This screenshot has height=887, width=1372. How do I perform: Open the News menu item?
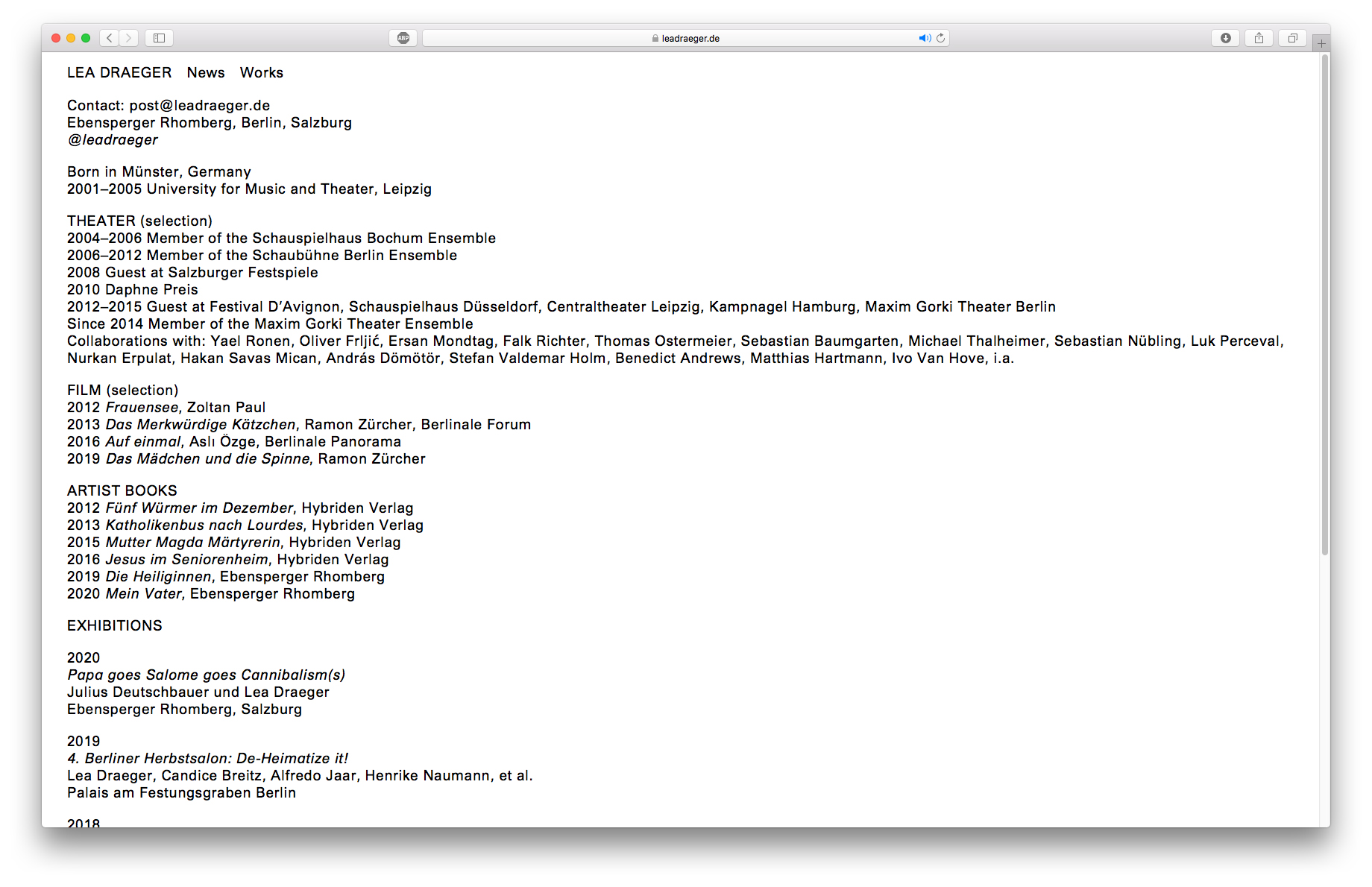tap(206, 72)
